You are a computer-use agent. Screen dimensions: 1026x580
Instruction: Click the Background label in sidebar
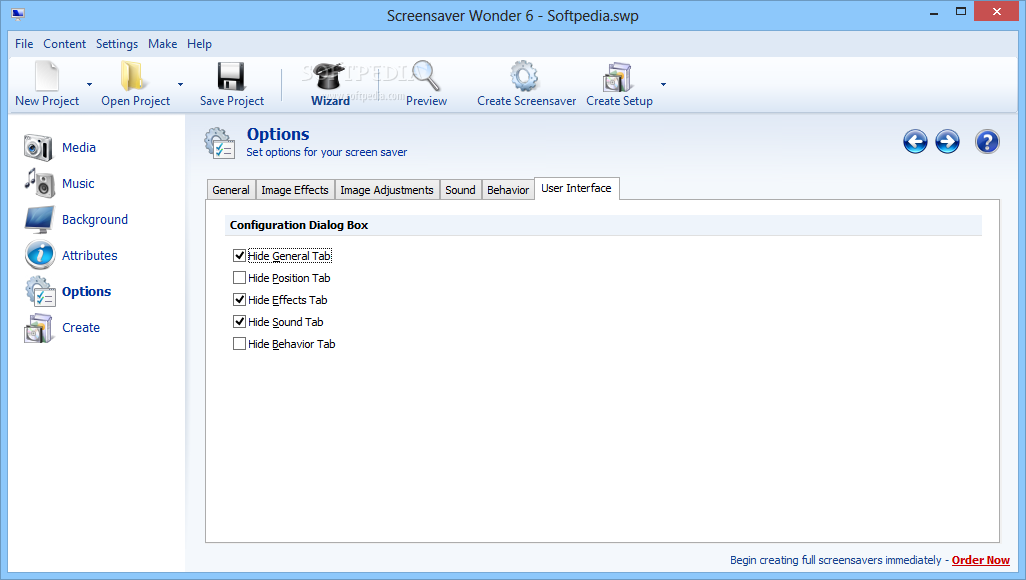coord(95,219)
